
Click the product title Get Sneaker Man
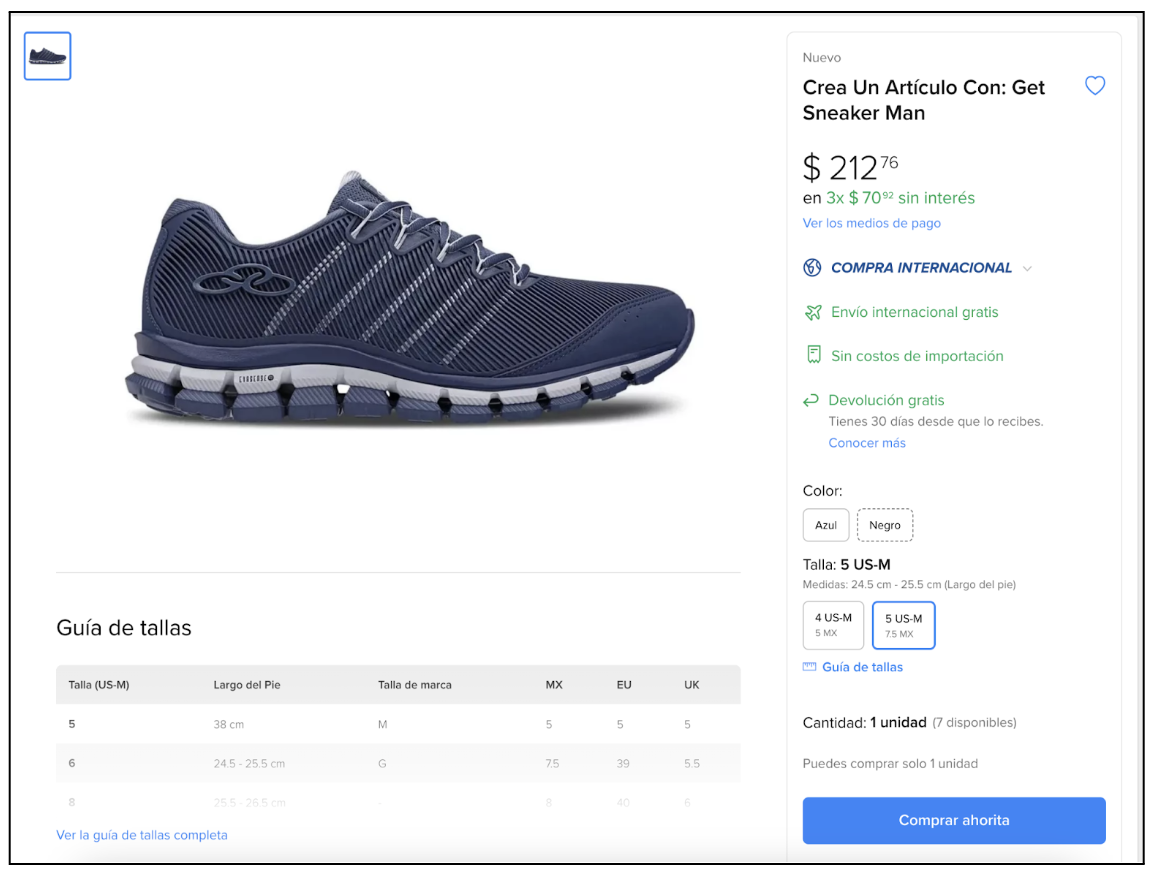coord(923,100)
